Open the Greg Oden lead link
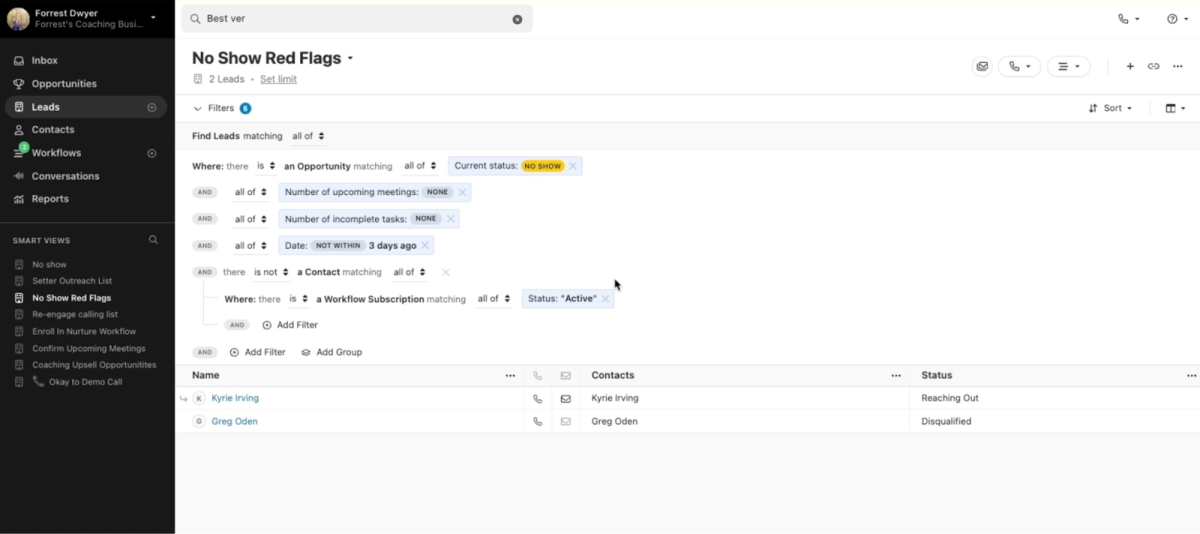Image resolution: width=1200 pixels, height=534 pixels. 234,421
